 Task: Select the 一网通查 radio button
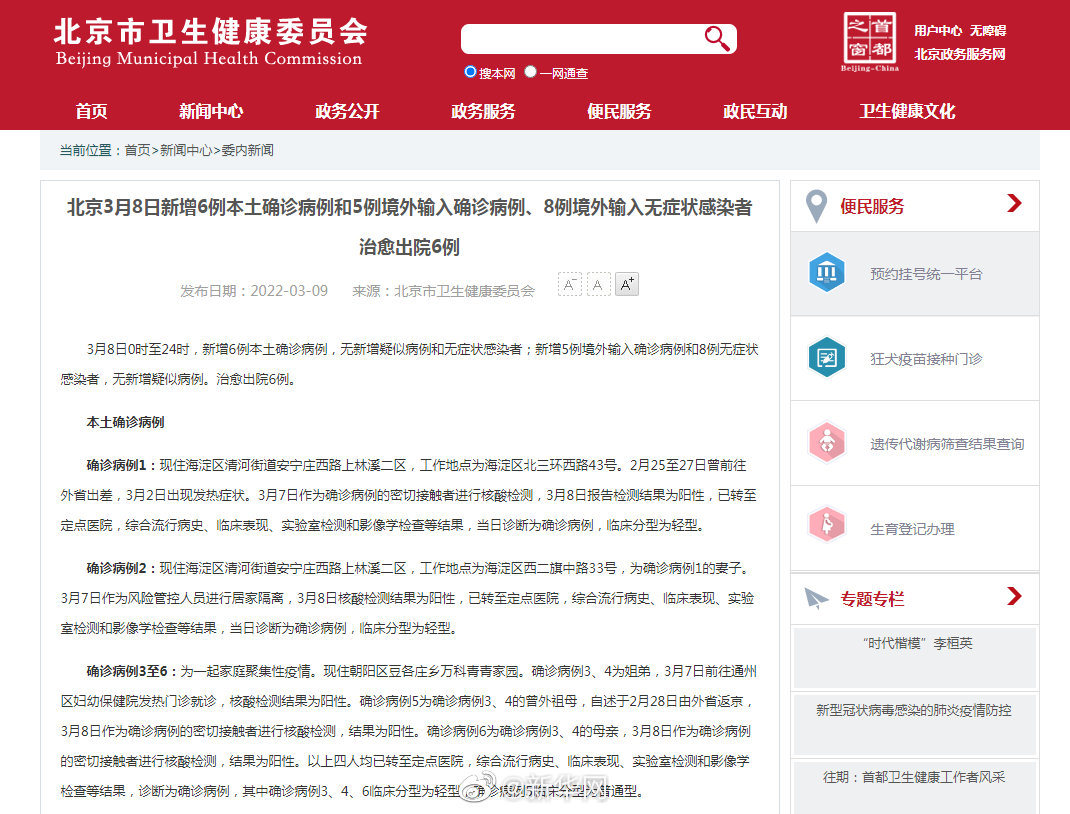pos(530,72)
